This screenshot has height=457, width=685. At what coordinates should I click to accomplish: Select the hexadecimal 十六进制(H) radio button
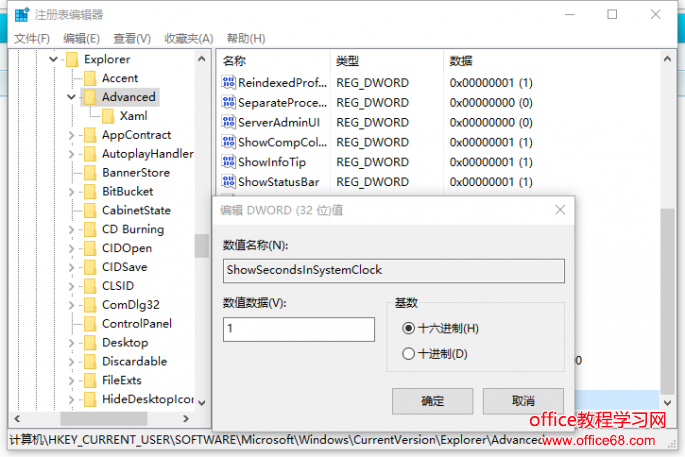[408, 328]
